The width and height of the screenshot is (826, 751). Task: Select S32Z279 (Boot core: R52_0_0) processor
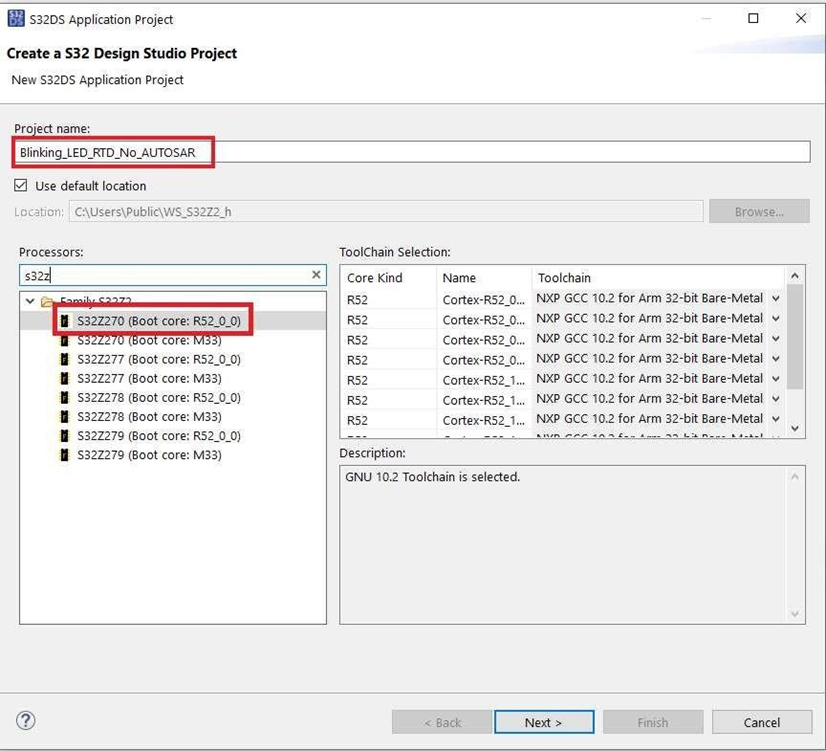159,436
